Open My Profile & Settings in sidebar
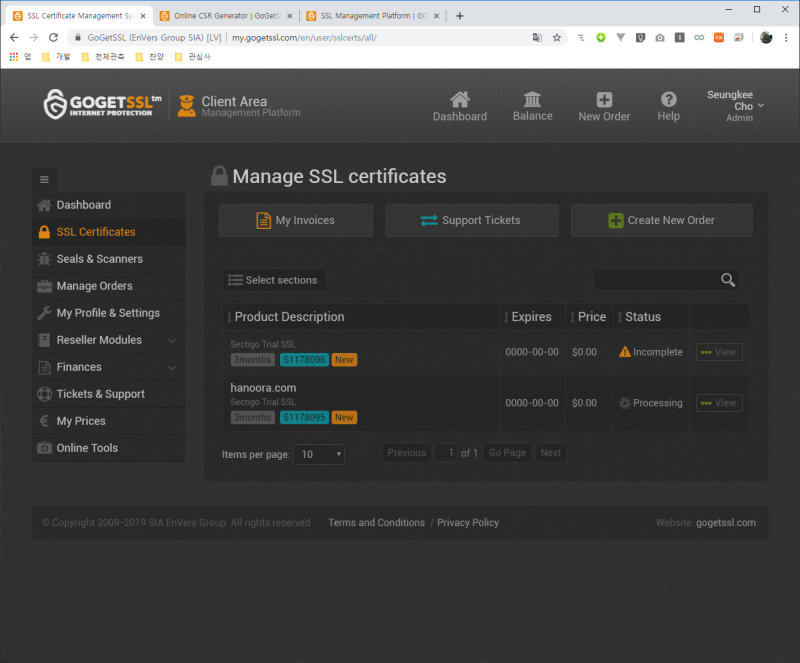 [109, 313]
